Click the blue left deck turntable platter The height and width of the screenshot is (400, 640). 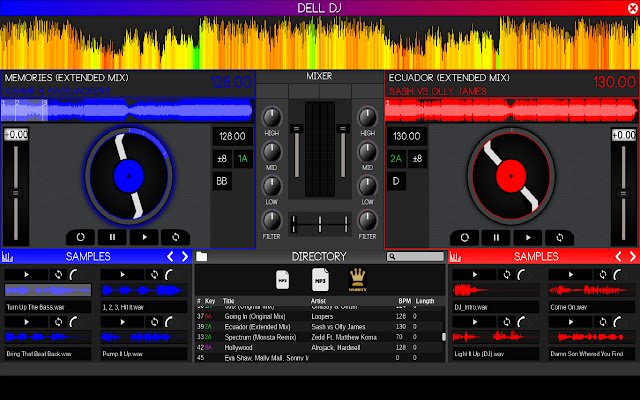129,176
